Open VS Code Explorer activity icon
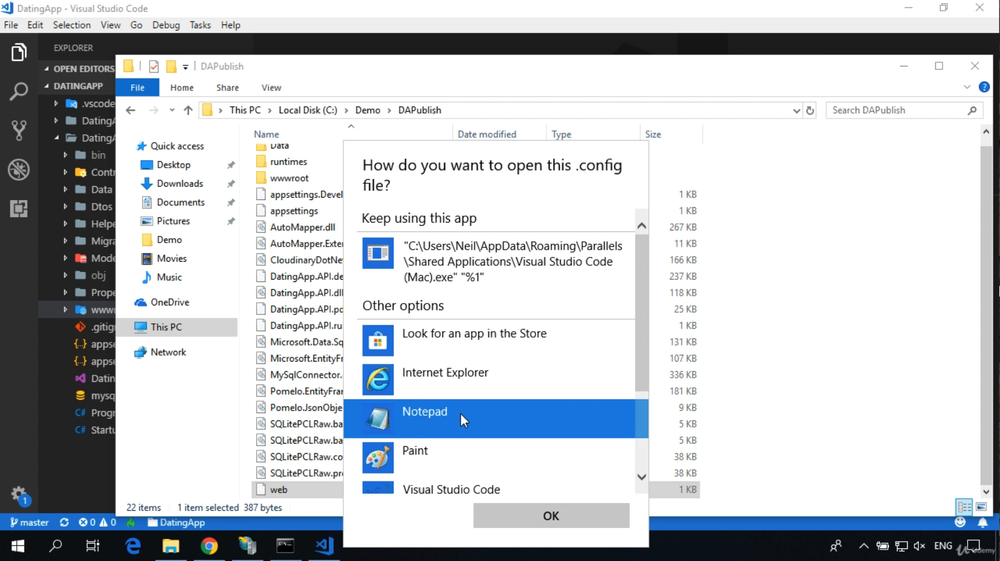Image resolution: width=1000 pixels, height=561 pixels. [18, 52]
